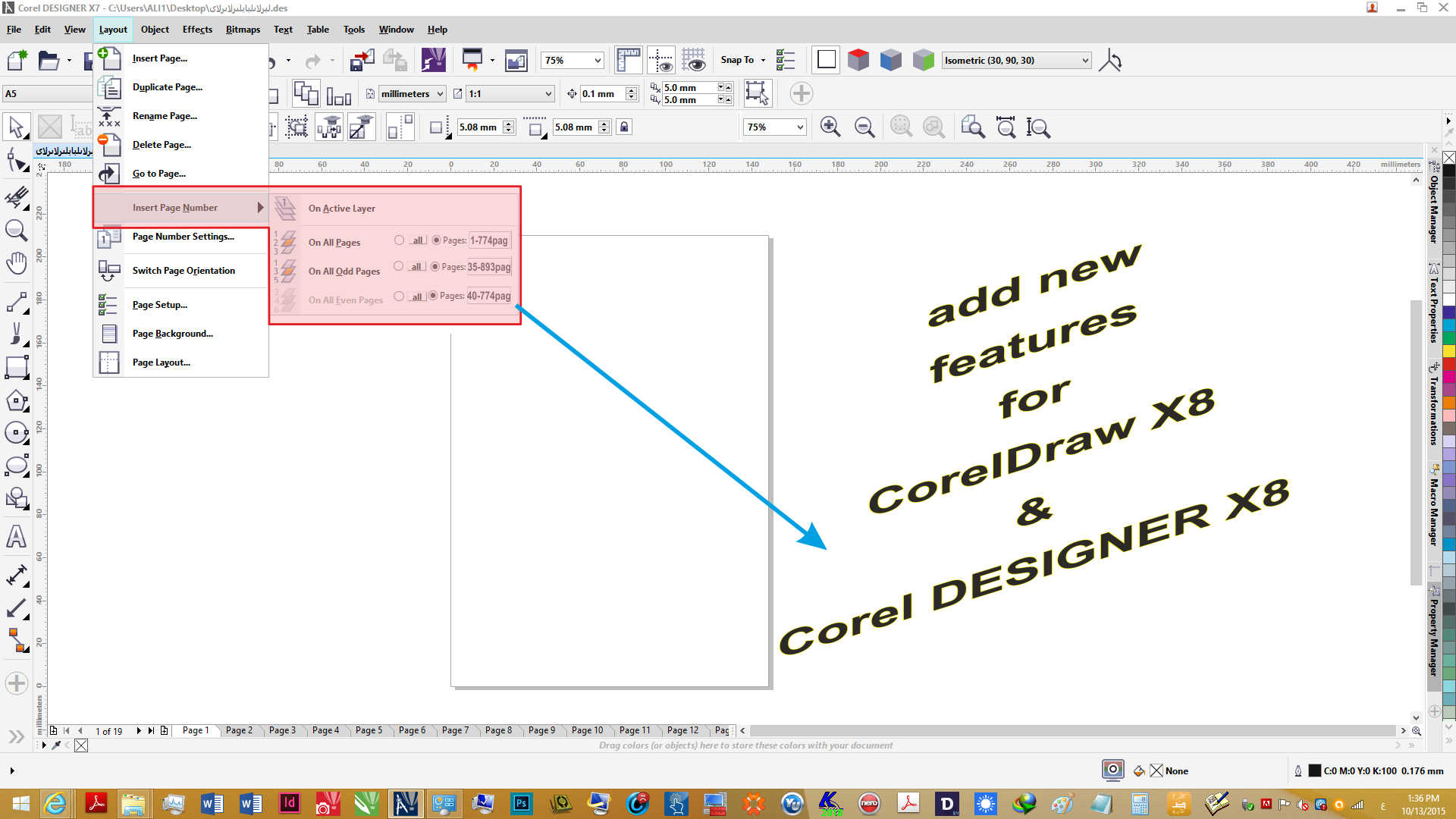1456x819 pixels.
Task: Select 'all' radio for On All Pages
Action: (399, 240)
